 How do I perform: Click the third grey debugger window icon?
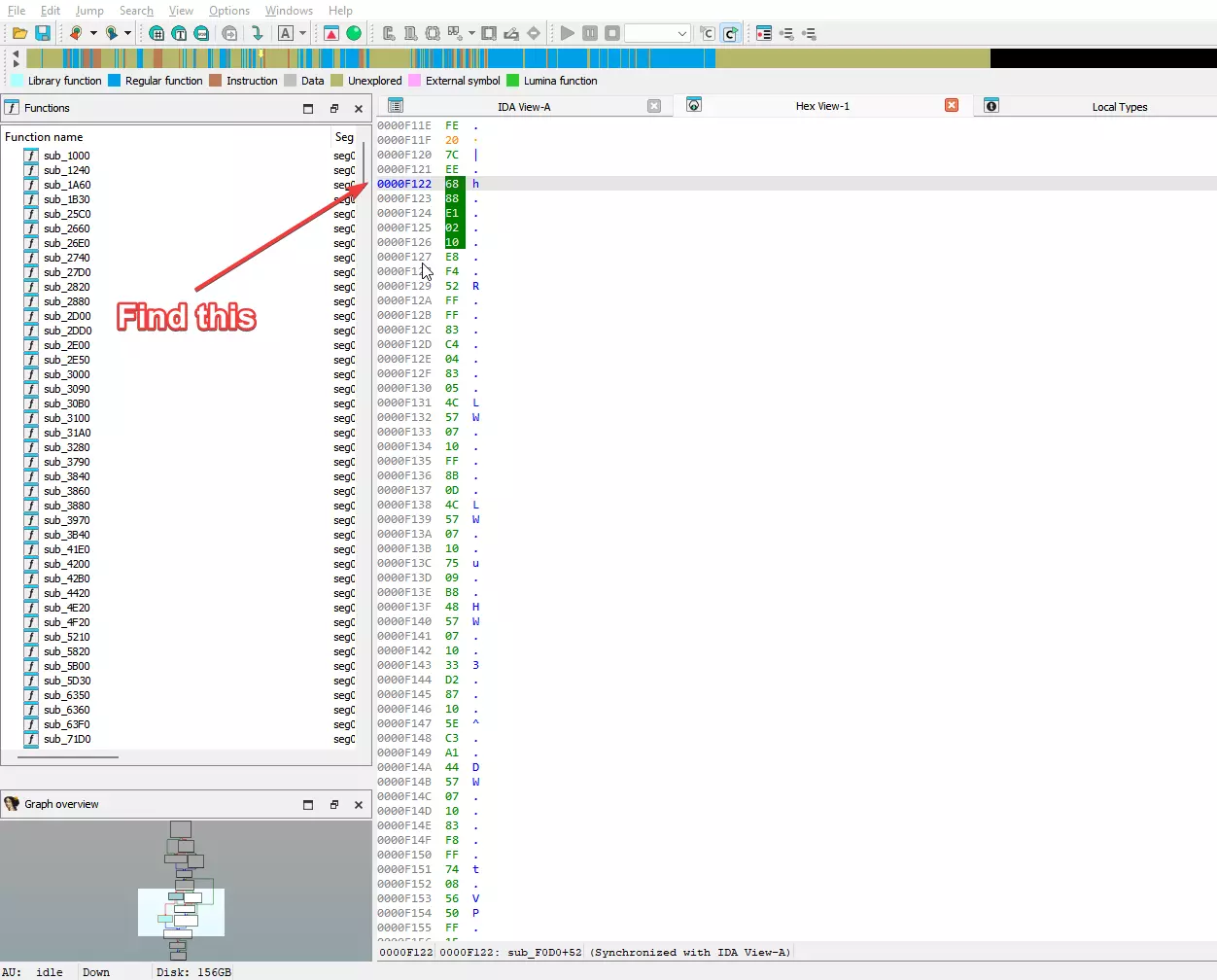pyautogui.click(x=433, y=33)
